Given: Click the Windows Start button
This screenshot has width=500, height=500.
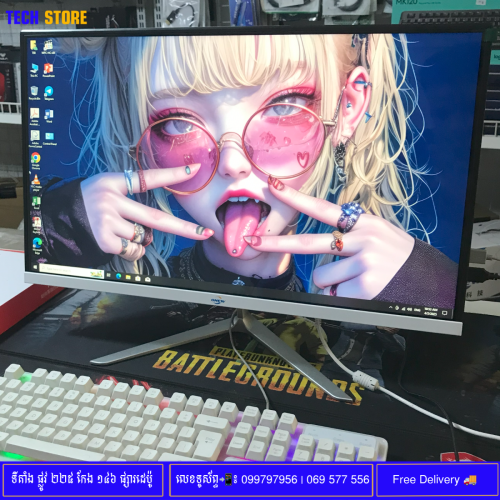Looking at the screenshot, I should point(35,267).
